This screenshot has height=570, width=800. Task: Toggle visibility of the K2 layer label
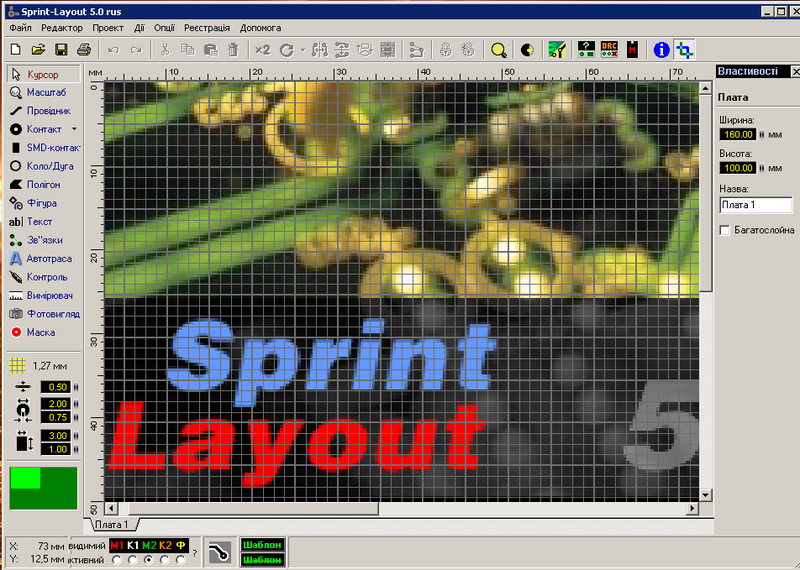165,545
